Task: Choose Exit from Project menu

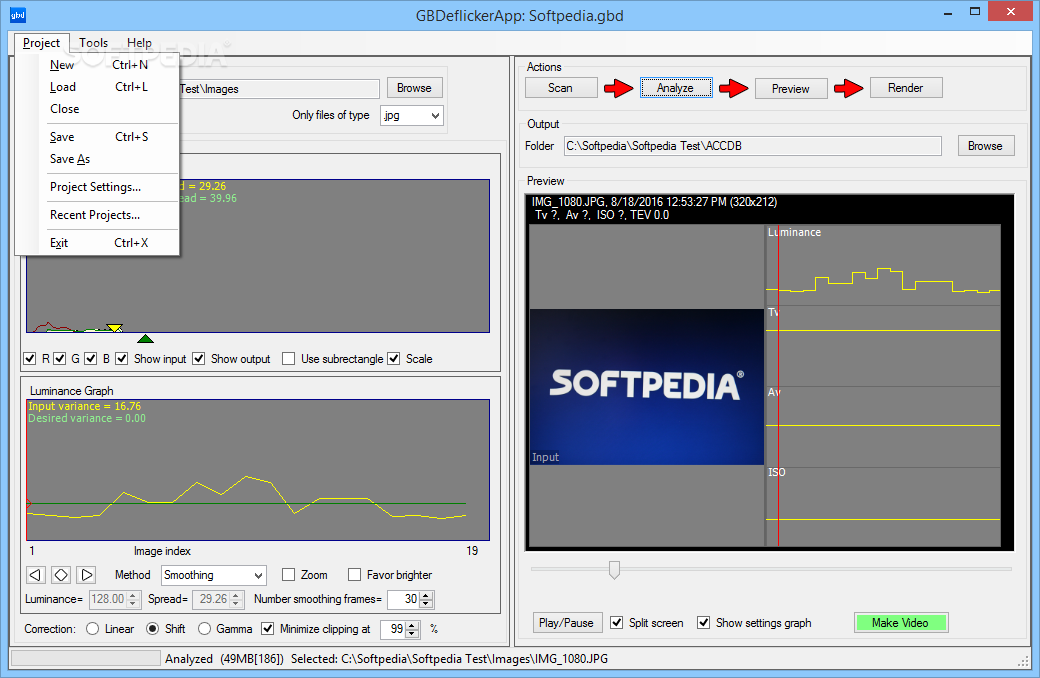Action: pos(98,243)
